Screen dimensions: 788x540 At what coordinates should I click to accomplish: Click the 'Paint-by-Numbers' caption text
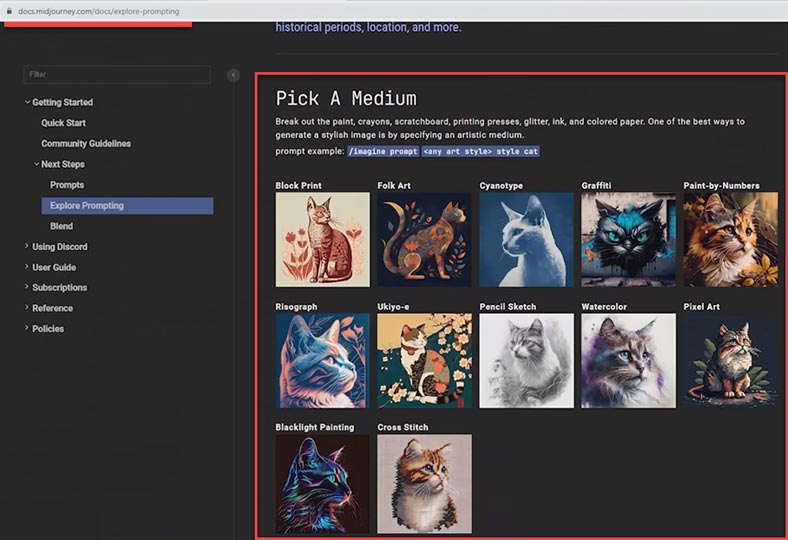pyautogui.click(x=722, y=185)
